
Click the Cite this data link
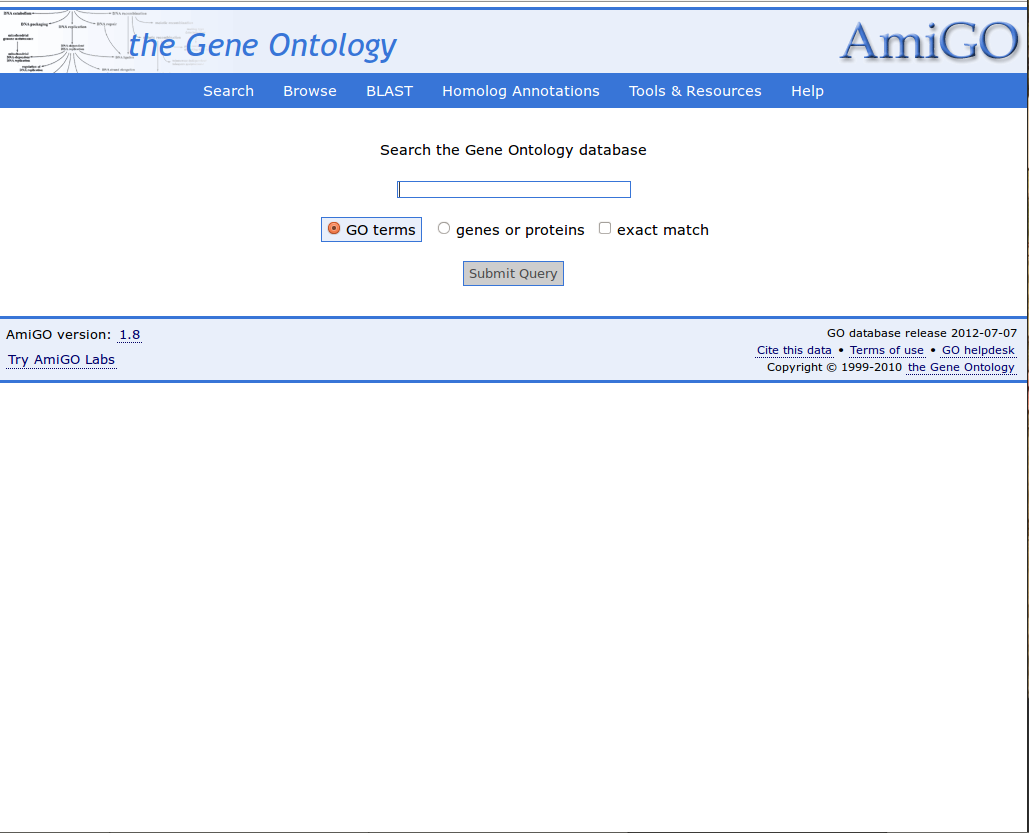794,350
